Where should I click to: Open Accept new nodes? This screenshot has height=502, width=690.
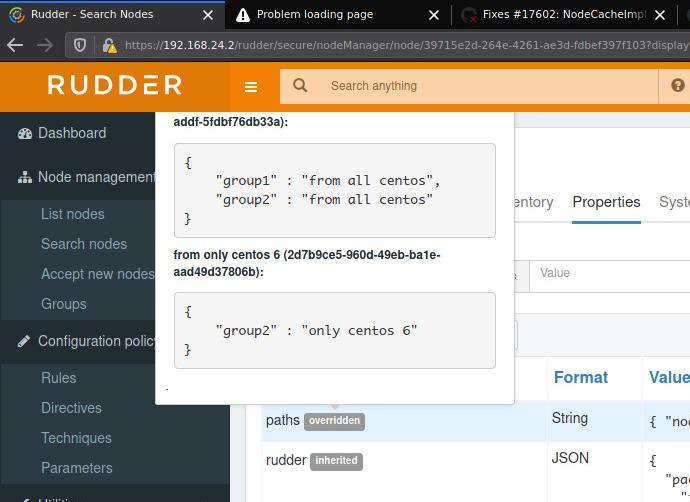98,274
